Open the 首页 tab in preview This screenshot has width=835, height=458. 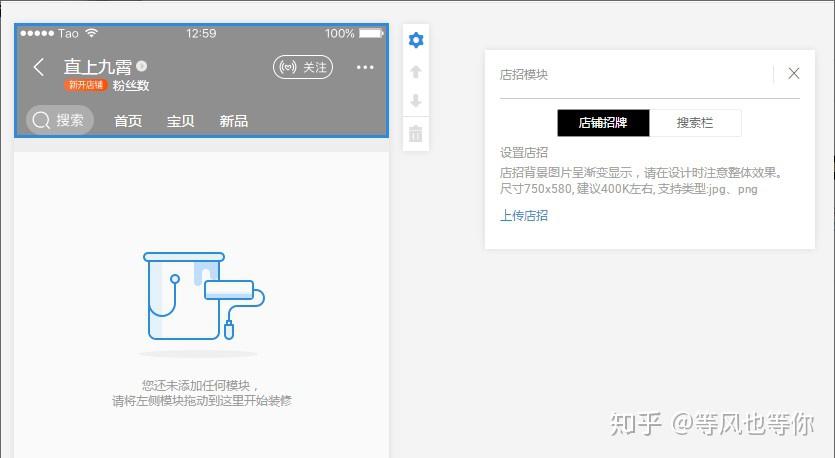click(128, 121)
